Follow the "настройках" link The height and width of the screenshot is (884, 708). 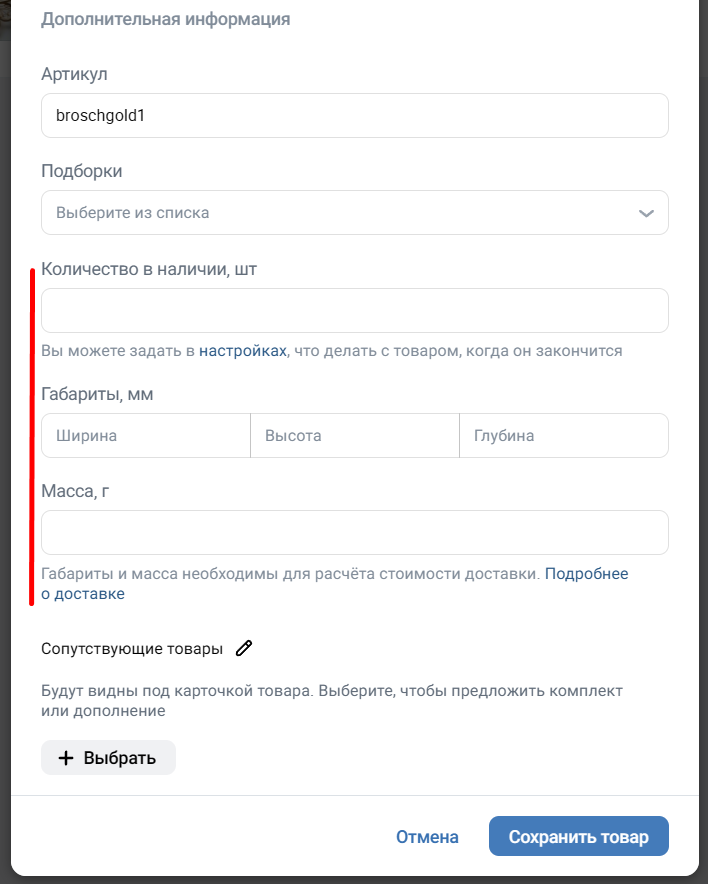click(x=243, y=351)
